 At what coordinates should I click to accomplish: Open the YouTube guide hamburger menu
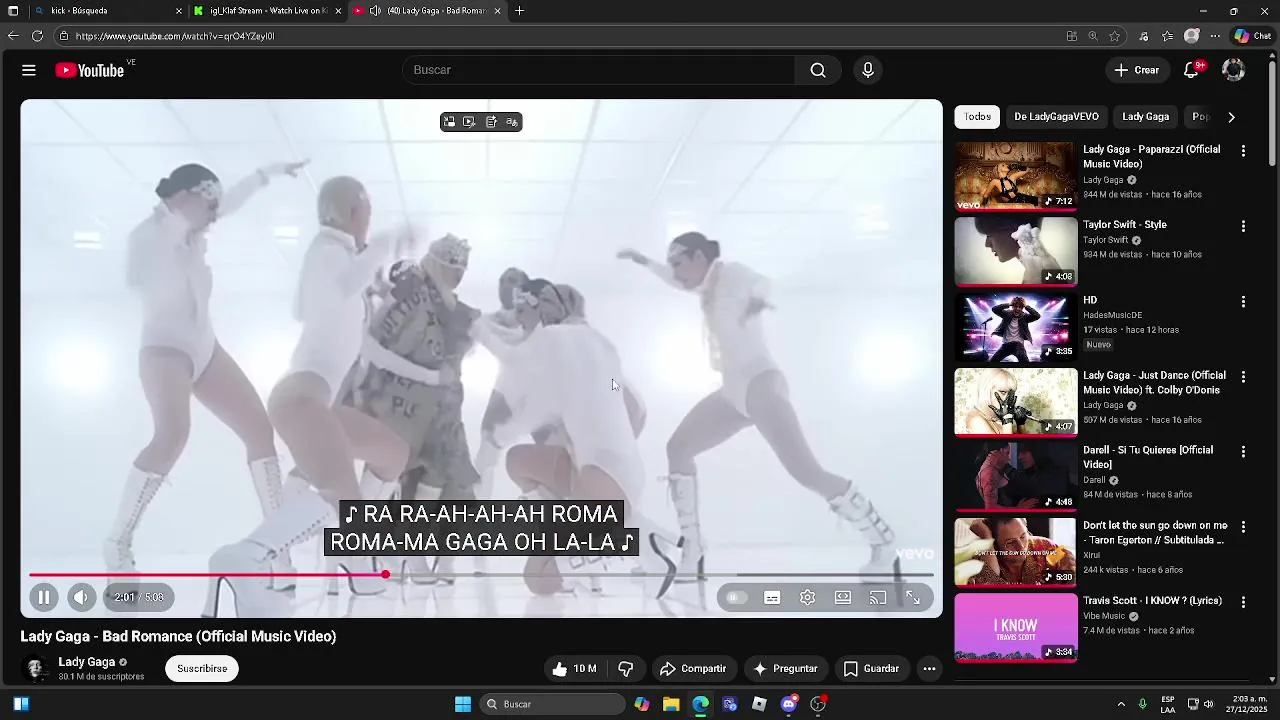(x=29, y=70)
